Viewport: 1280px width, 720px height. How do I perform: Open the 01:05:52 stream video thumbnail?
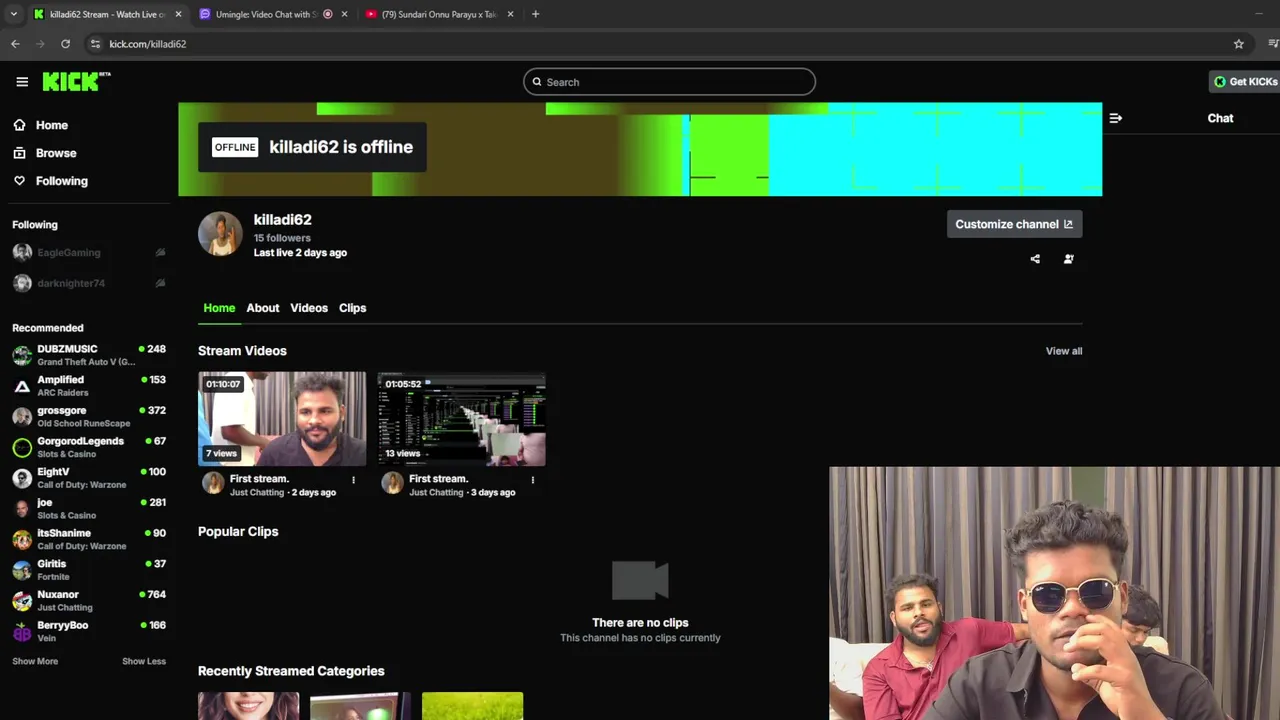tap(462, 419)
